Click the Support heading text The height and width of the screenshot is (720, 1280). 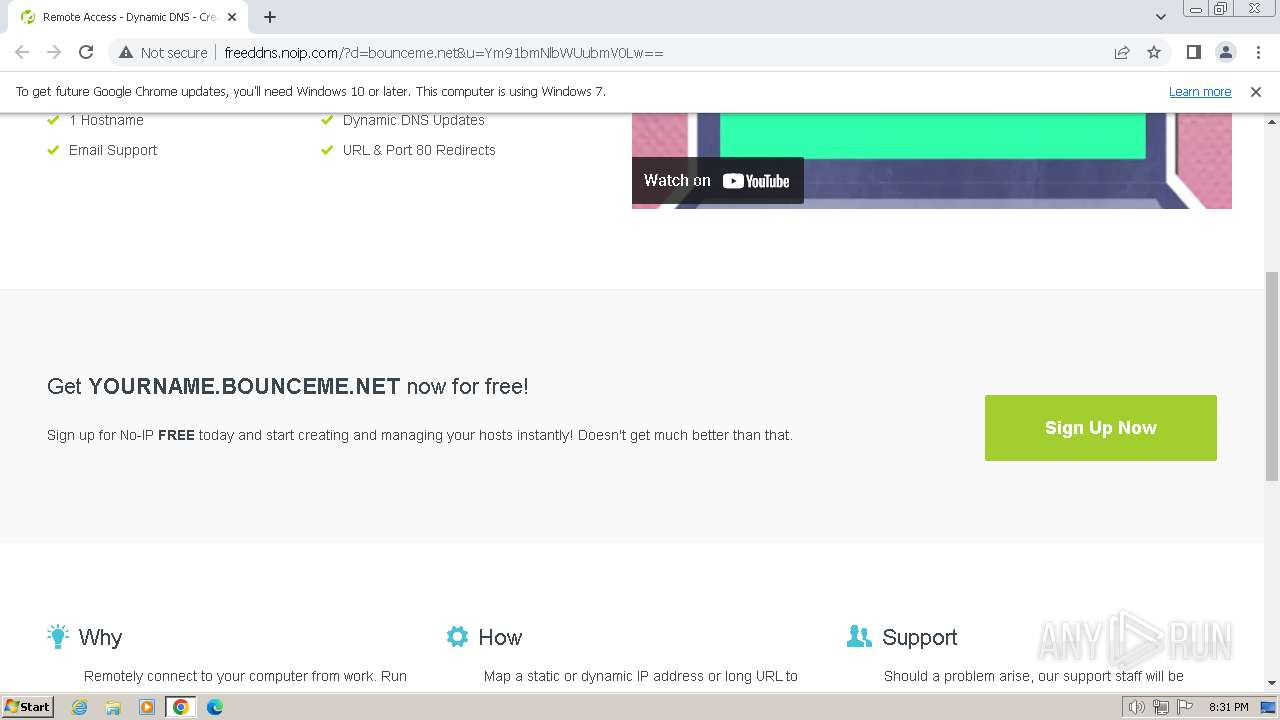[919, 637]
